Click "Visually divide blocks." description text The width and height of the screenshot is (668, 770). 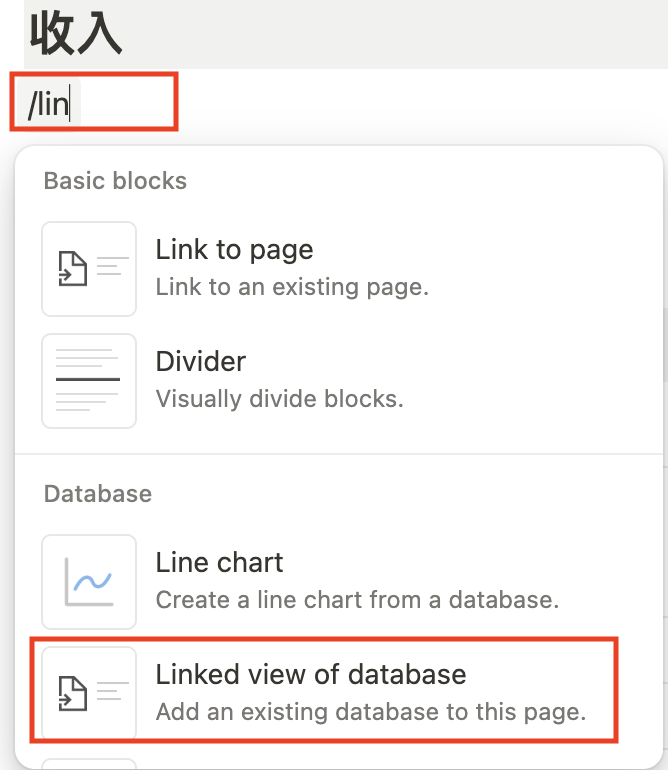279,399
